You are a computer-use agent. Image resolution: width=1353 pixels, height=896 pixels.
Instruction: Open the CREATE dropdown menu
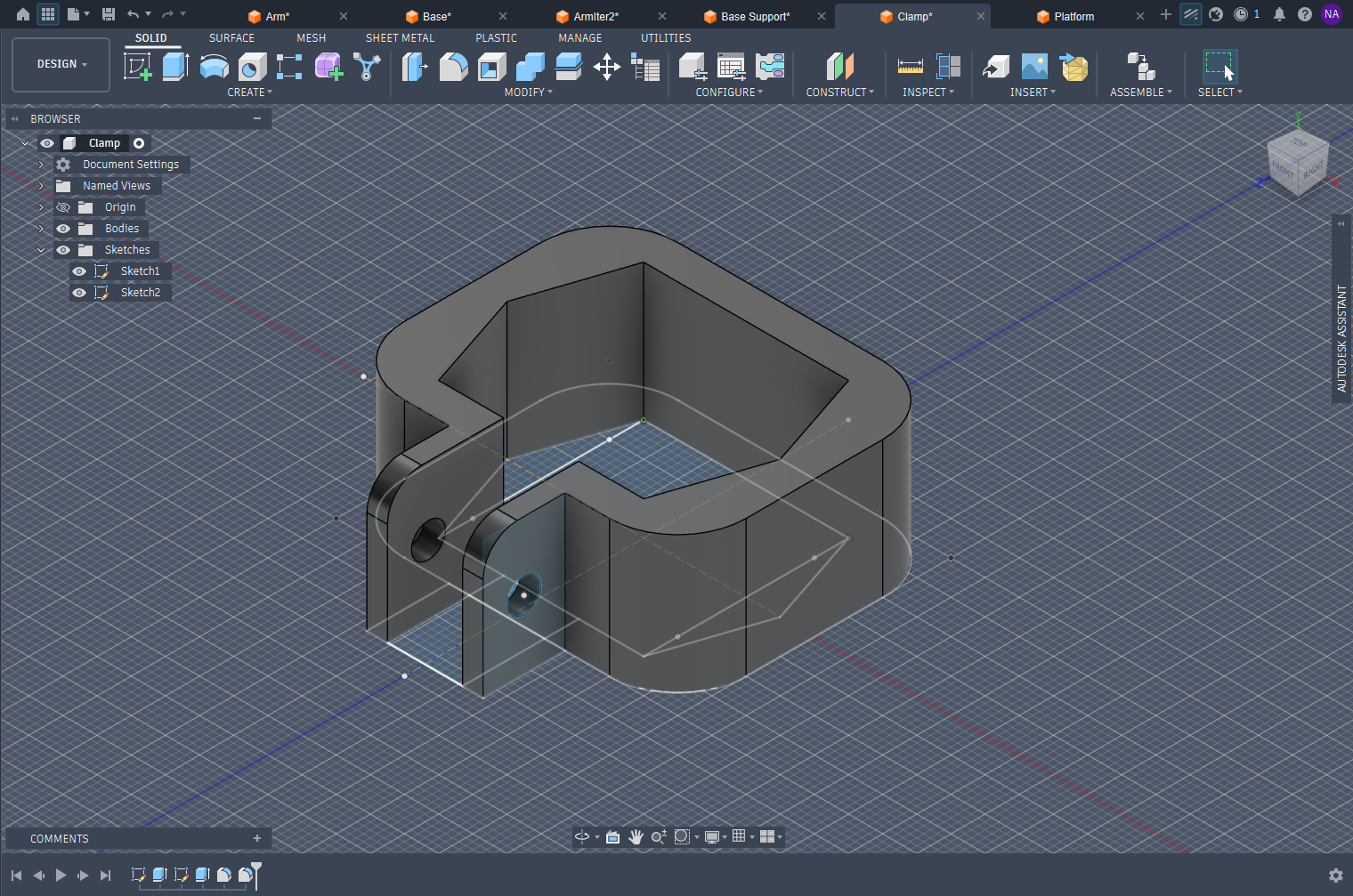249,93
